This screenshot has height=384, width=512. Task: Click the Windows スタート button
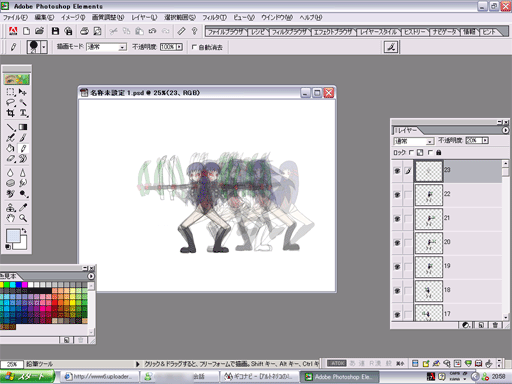click(27, 377)
